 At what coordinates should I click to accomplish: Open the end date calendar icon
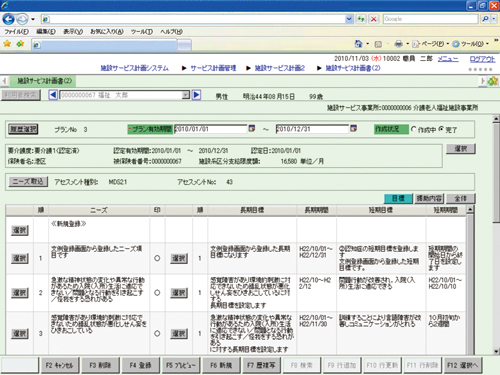pos(354,129)
